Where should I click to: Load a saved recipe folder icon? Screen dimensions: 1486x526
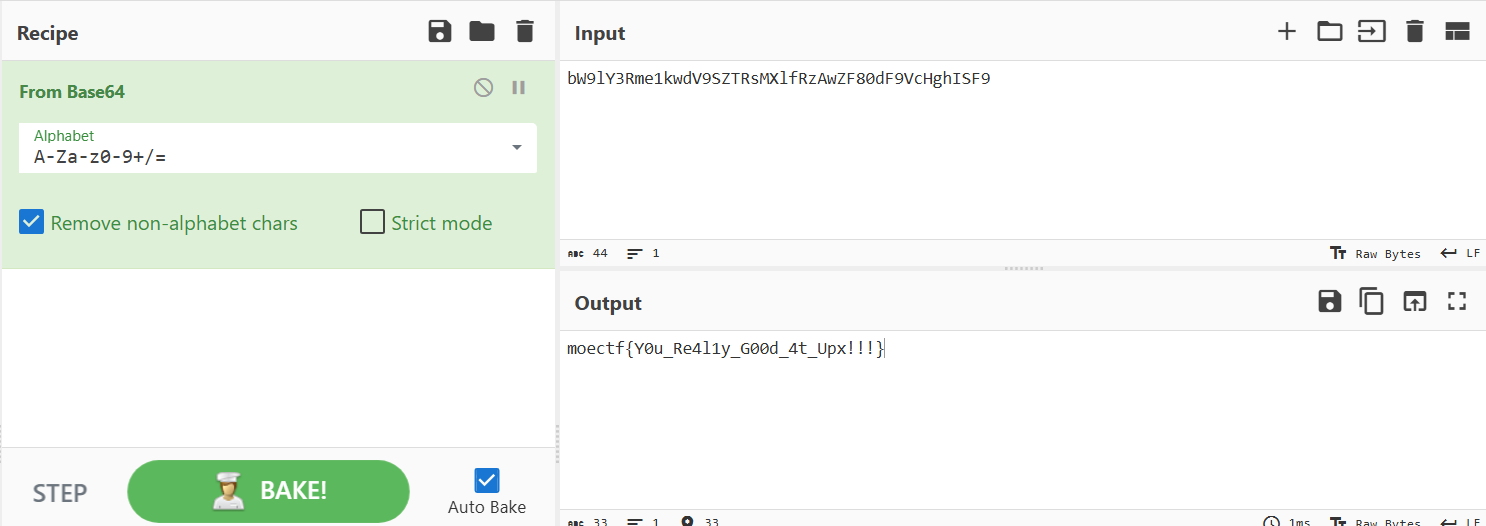pyautogui.click(x=482, y=32)
